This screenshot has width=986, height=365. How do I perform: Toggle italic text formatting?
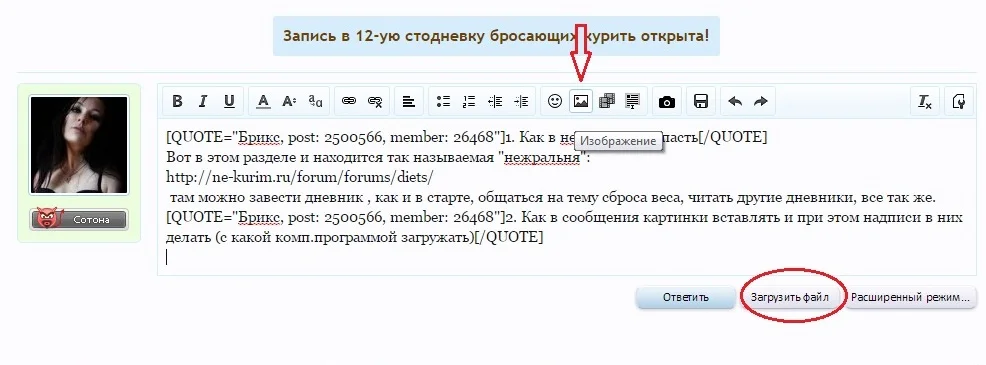coord(203,101)
